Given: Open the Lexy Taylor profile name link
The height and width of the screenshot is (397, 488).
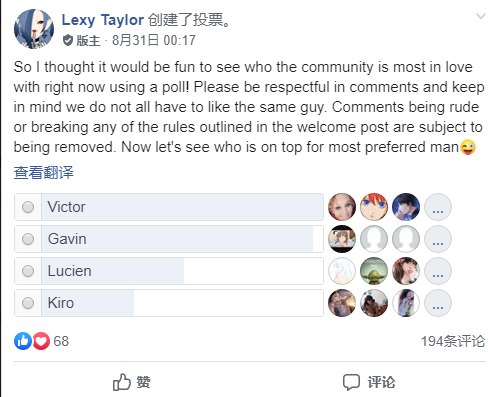Looking at the screenshot, I should pos(103,20).
